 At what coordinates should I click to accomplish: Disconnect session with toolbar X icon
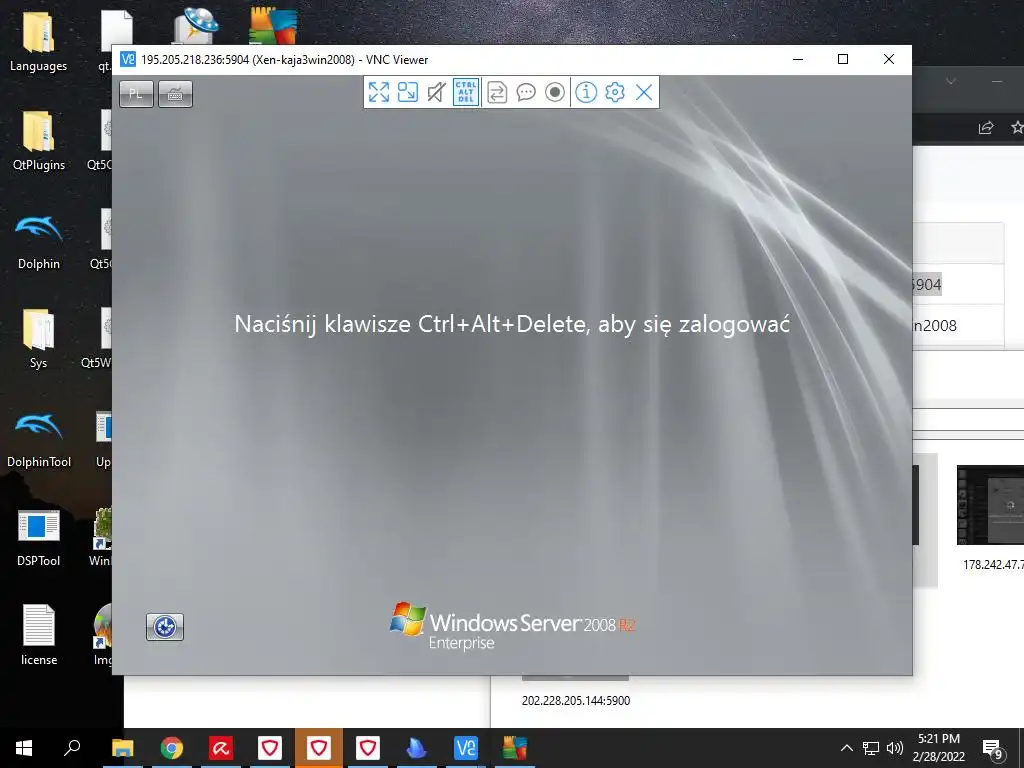[x=644, y=92]
